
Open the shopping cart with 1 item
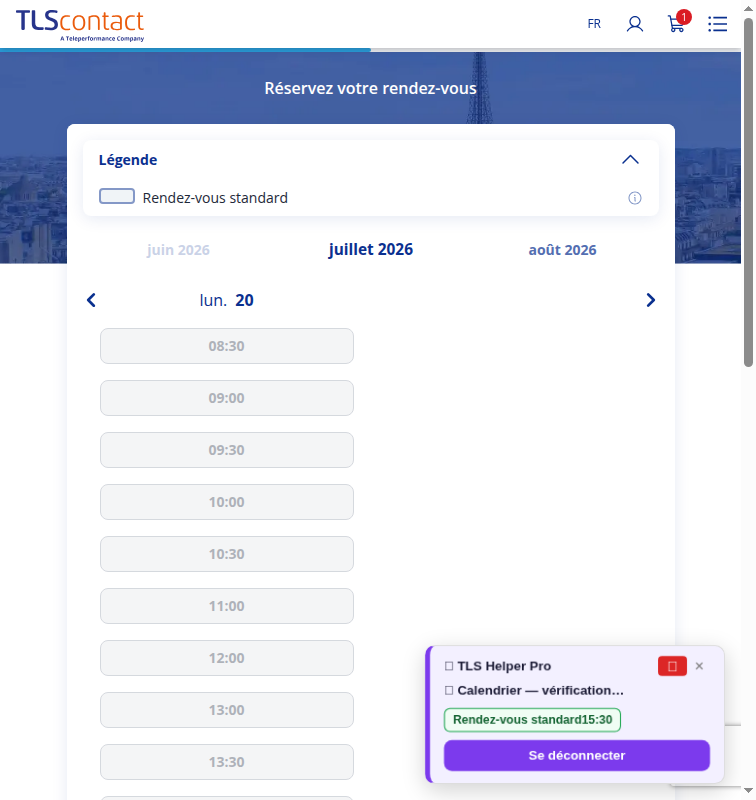pos(678,22)
